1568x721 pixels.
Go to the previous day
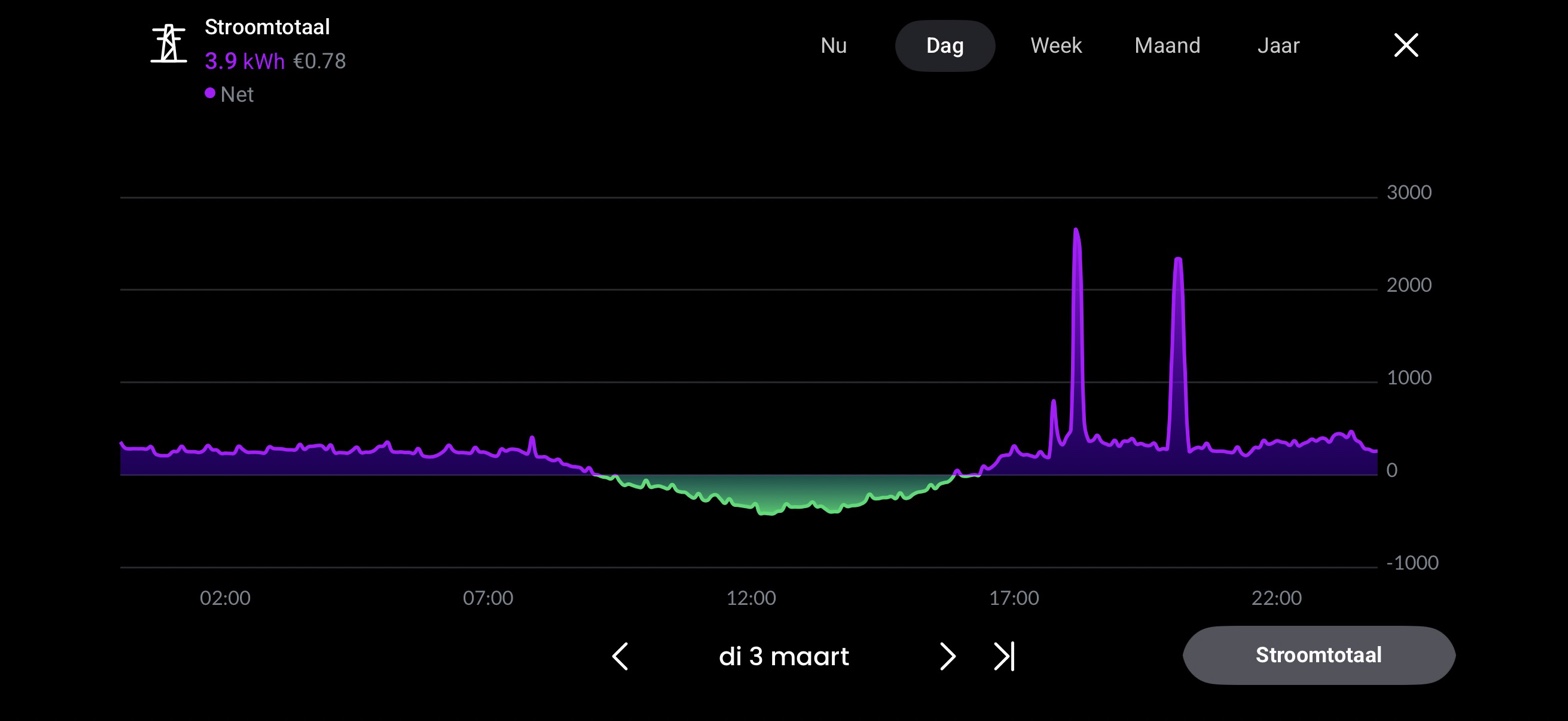[620, 657]
